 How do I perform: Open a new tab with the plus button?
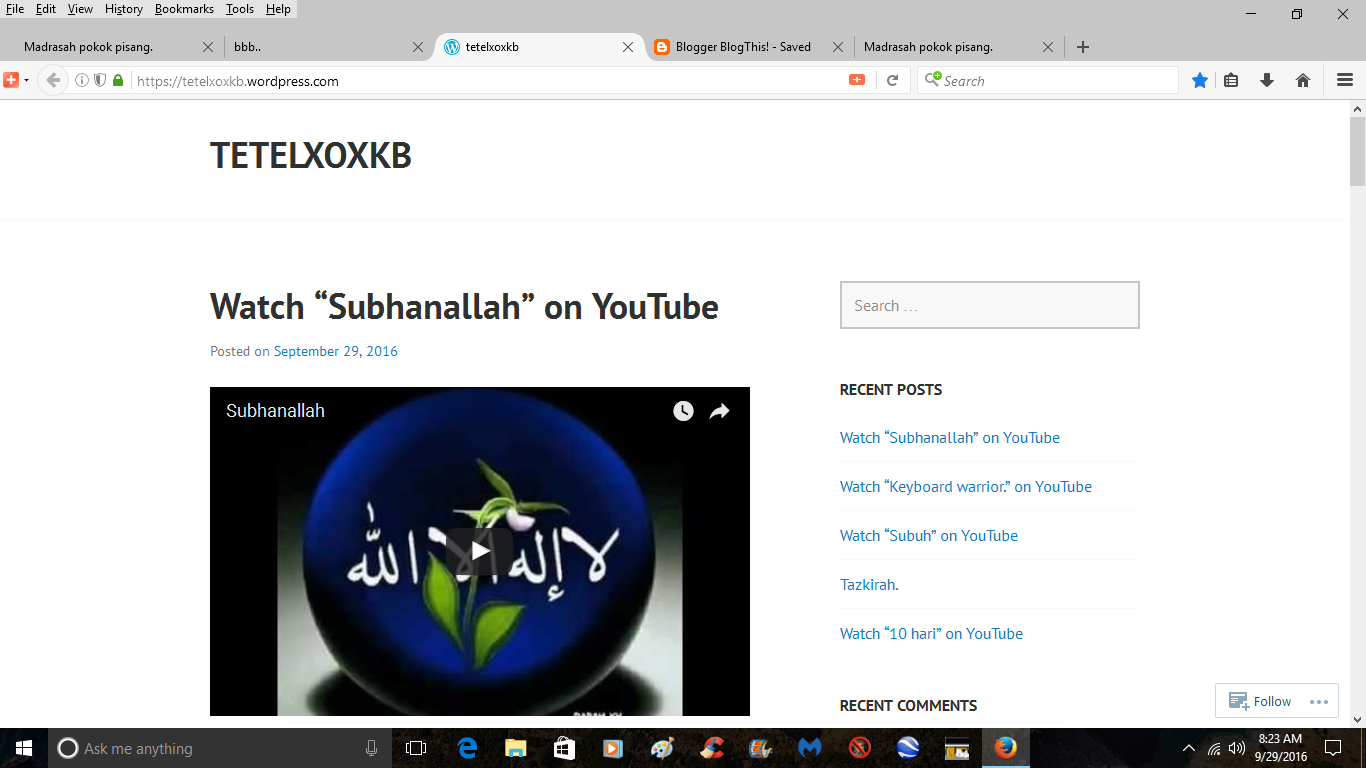pyautogui.click(x=1083, y=47)
